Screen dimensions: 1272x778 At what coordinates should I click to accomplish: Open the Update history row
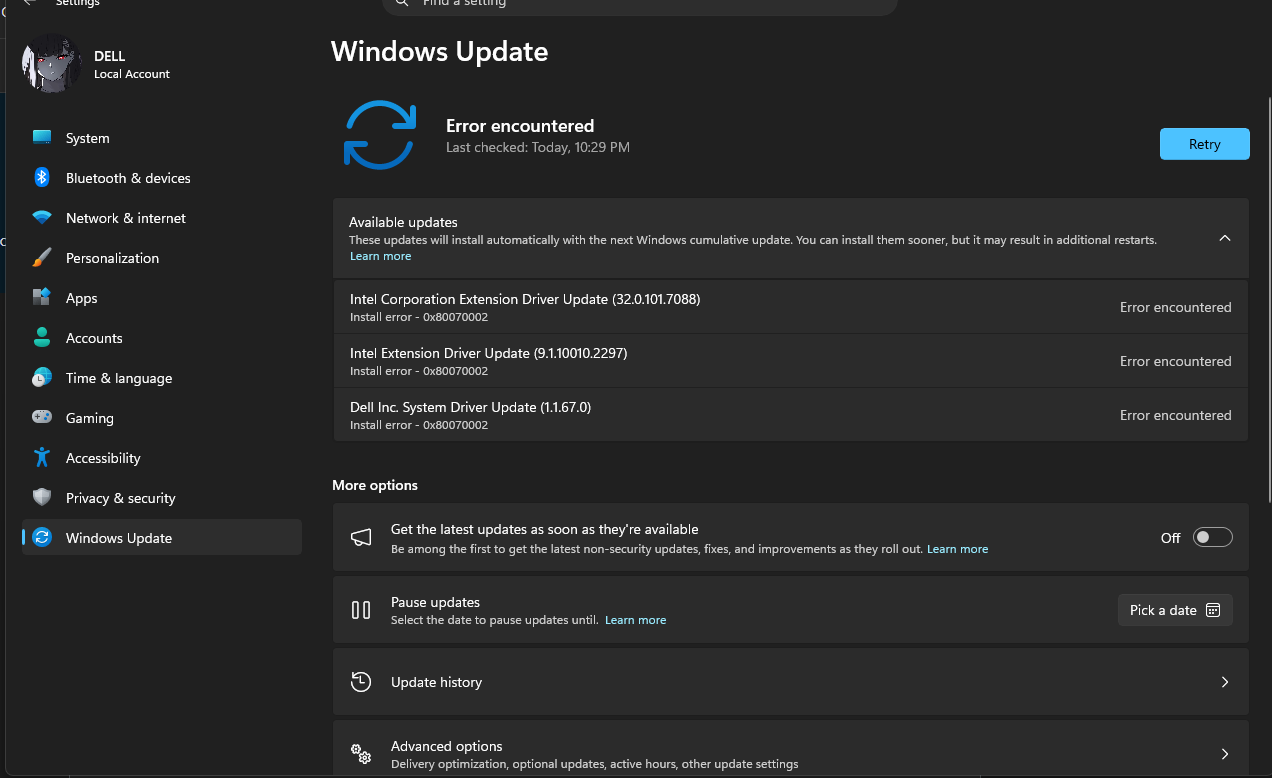pyautogui.click(x=790, y=682)
